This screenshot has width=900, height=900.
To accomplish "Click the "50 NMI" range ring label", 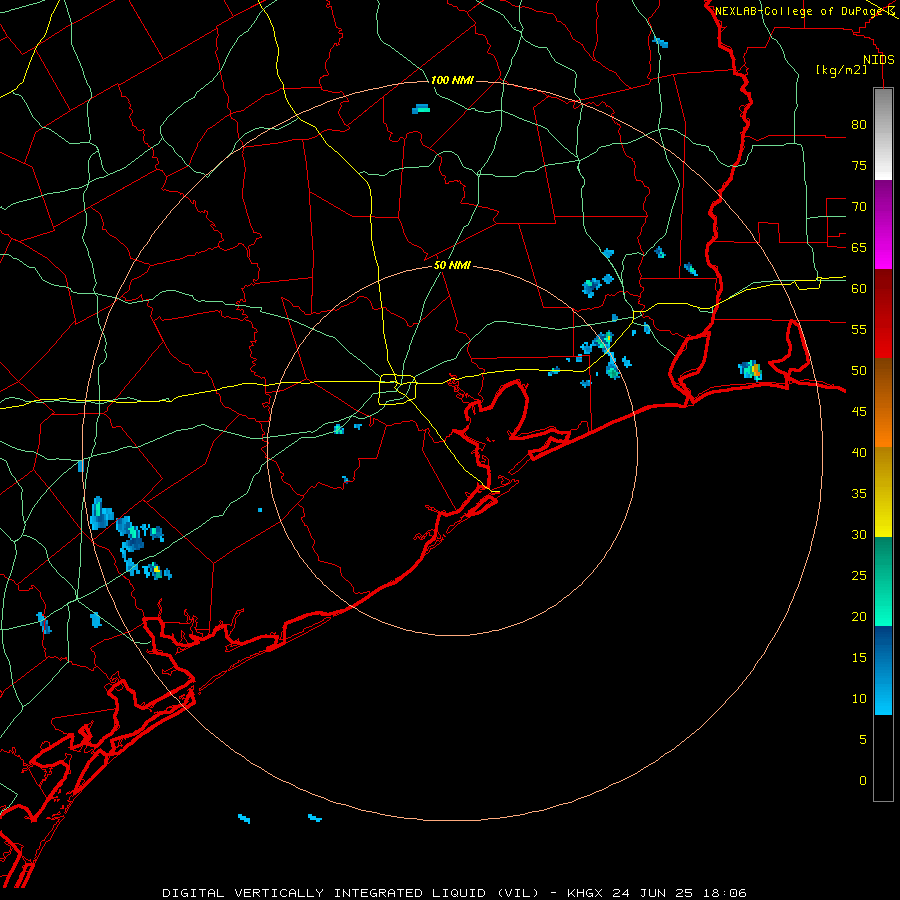I will pos(452,265).
